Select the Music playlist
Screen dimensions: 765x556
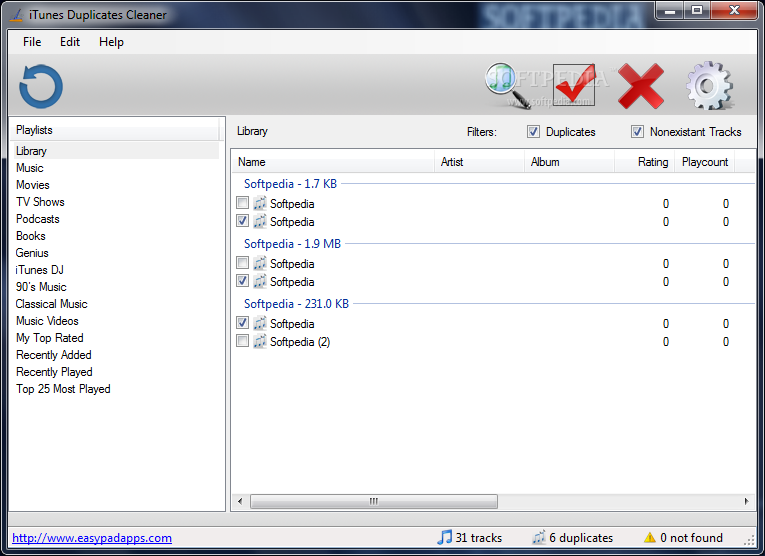pos(30,168)
